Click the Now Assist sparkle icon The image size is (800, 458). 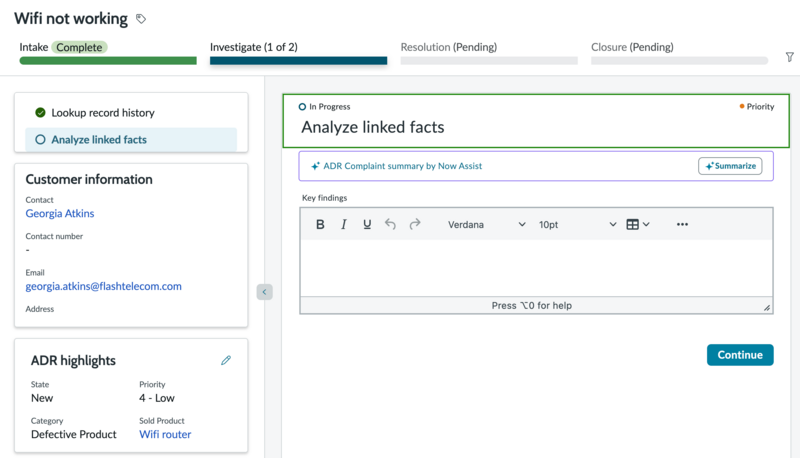[315, 166]
